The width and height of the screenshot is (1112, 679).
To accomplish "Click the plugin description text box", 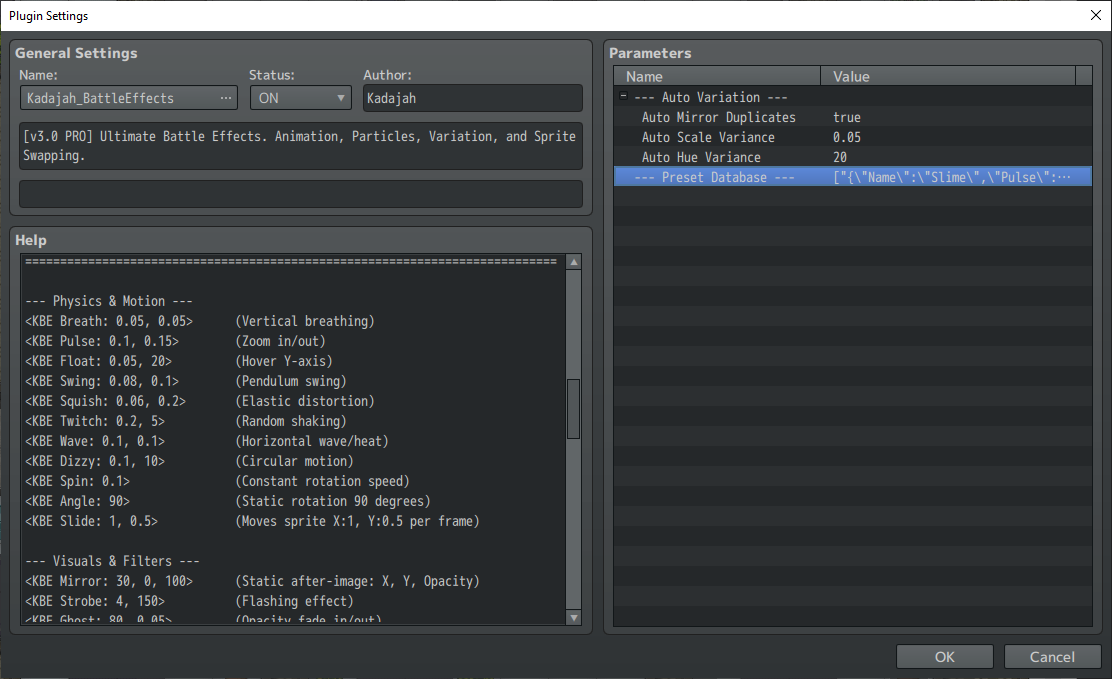I will coord(301,146).
